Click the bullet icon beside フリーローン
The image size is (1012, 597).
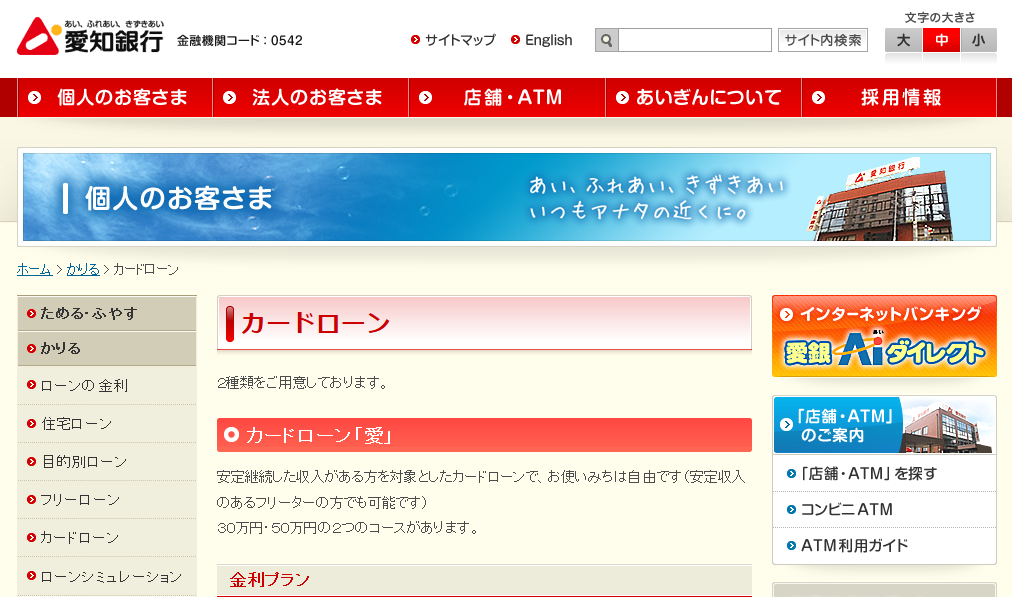[x=31, y=500]
